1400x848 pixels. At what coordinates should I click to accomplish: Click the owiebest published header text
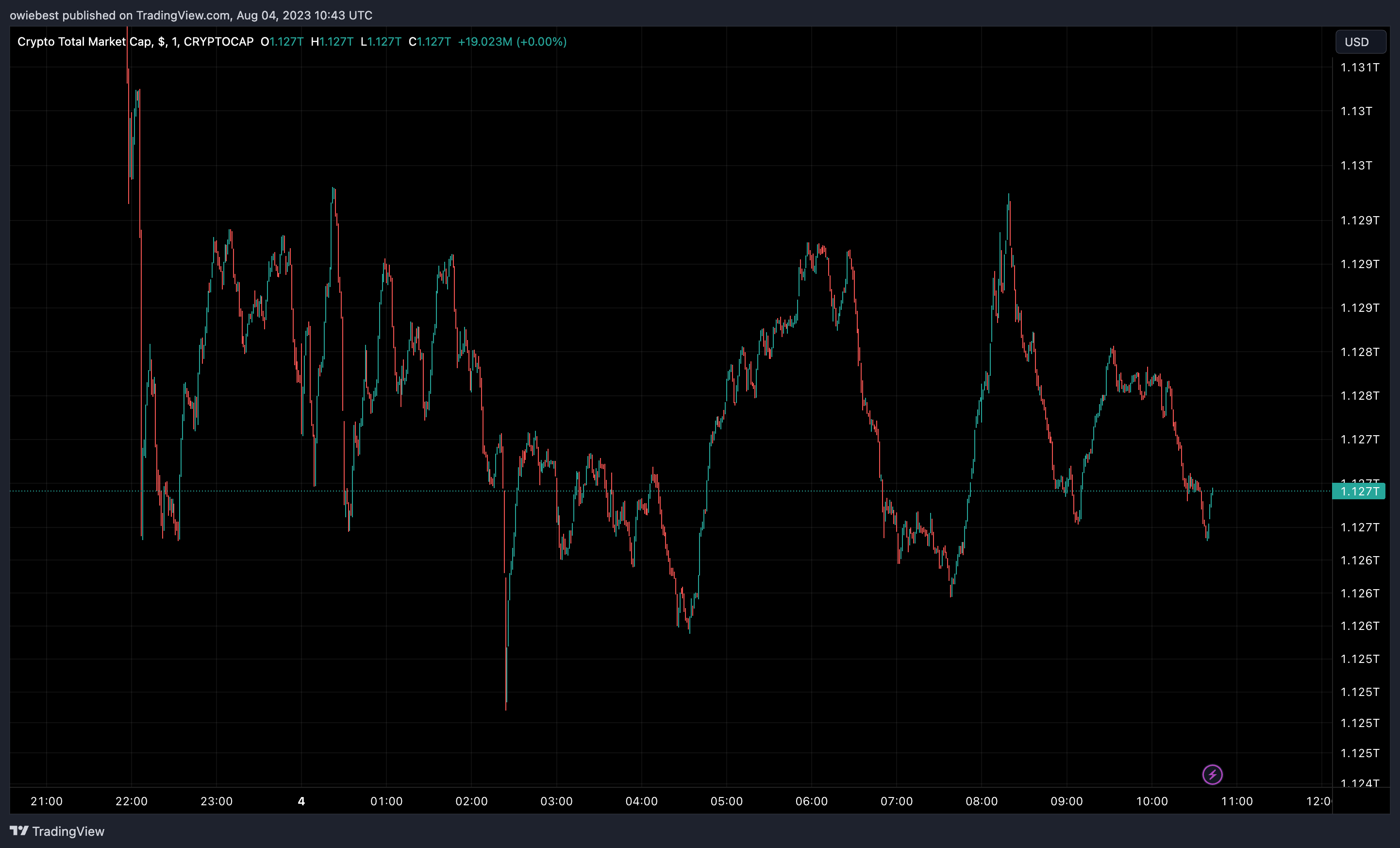pyautogui.click(x=191, y=16)
